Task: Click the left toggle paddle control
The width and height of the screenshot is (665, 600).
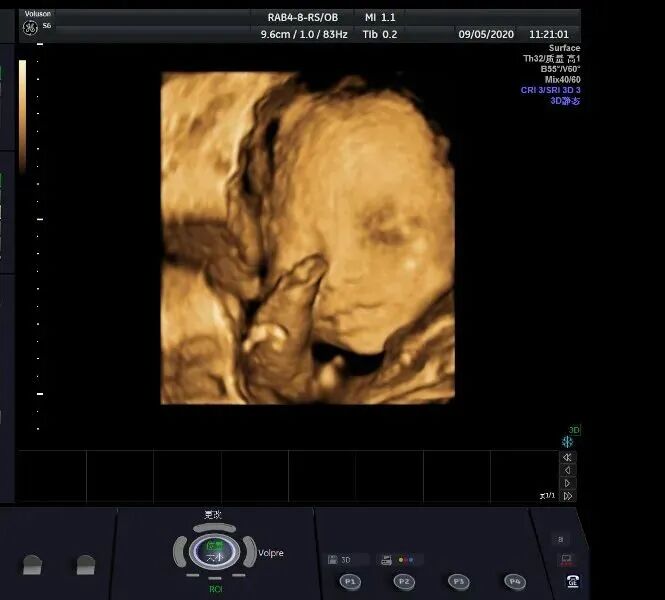Action: click(x=32, y=564)
